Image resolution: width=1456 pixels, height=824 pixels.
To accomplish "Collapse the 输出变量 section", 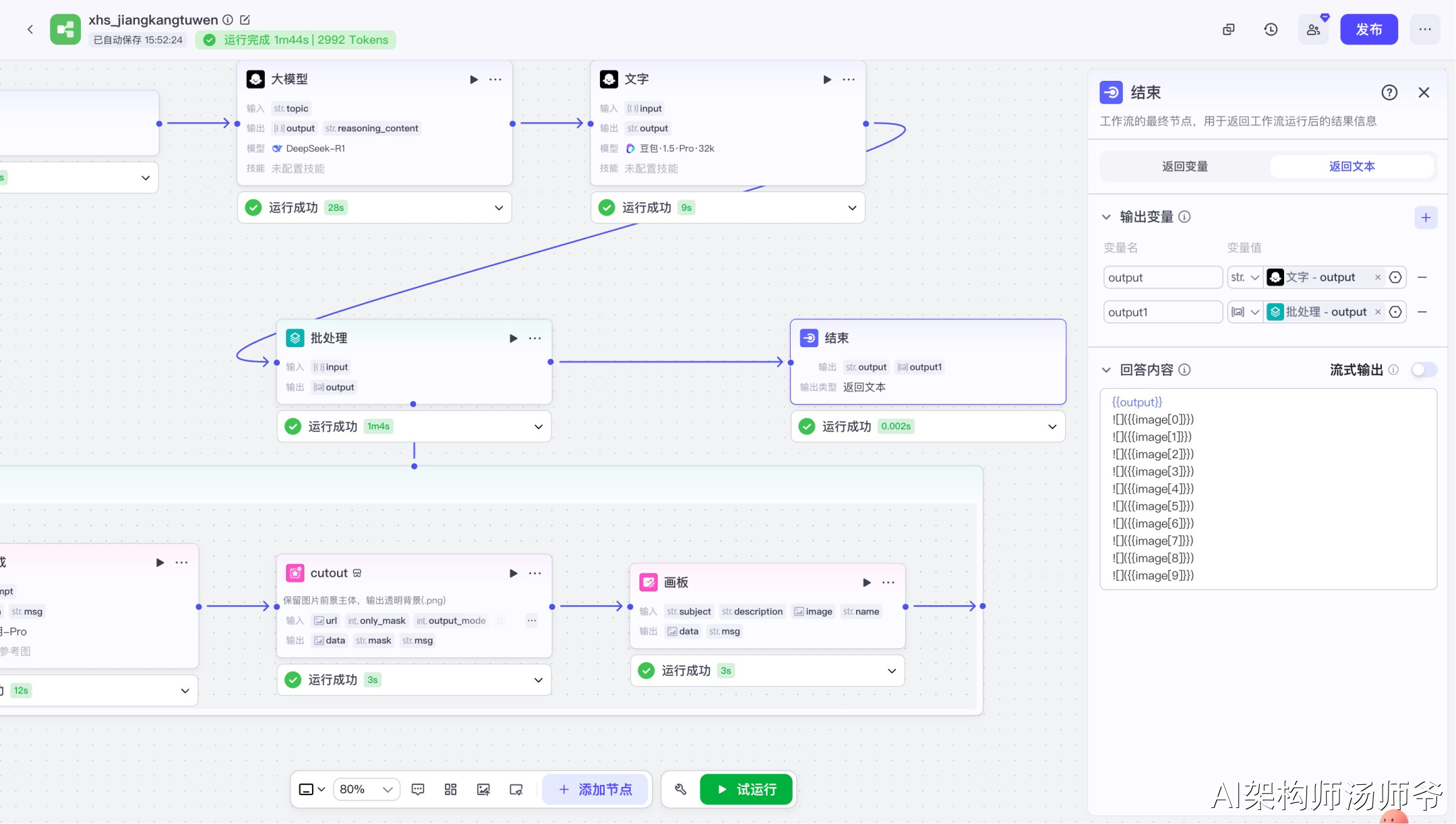I will (x=1106, y=217).
